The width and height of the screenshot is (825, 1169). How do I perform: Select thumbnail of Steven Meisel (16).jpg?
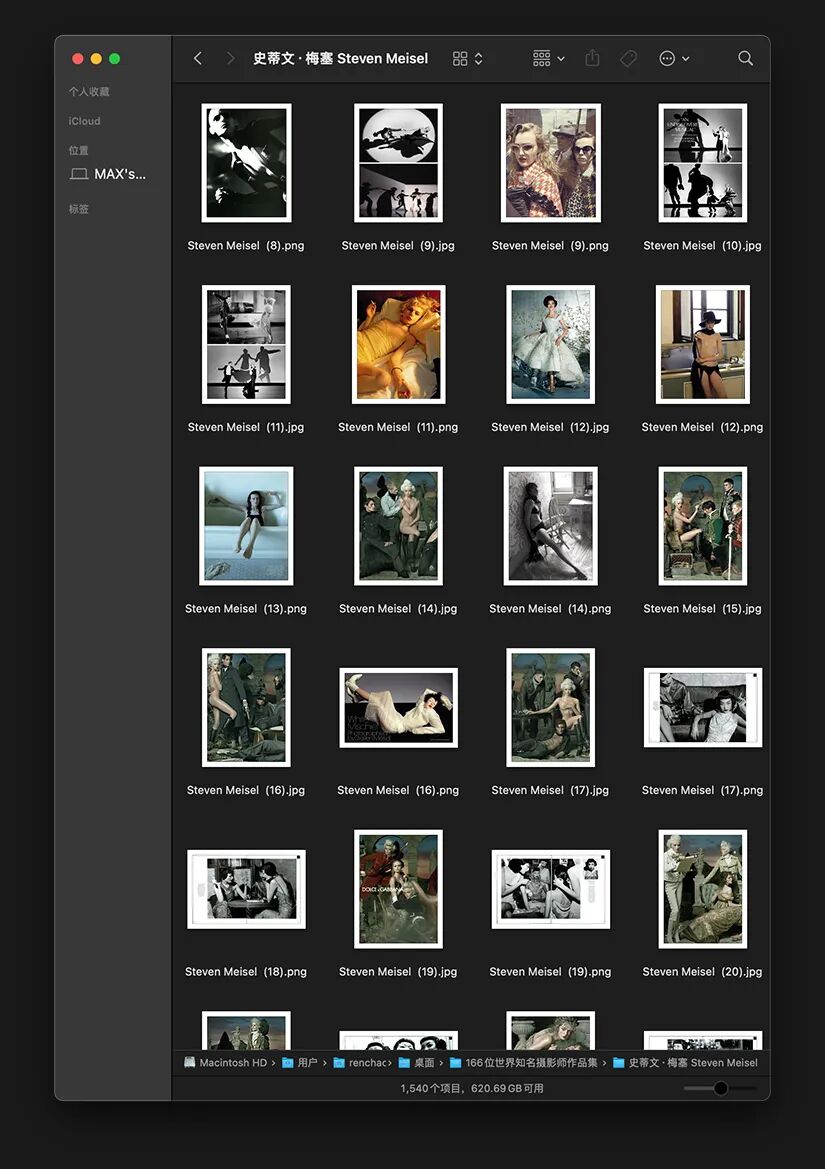point(246,707)
